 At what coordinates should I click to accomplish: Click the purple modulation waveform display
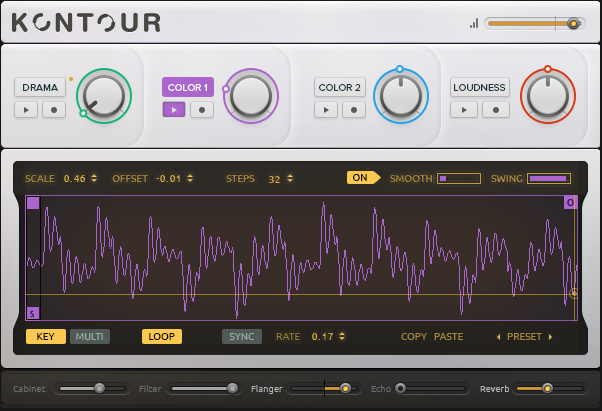point(301,258)
